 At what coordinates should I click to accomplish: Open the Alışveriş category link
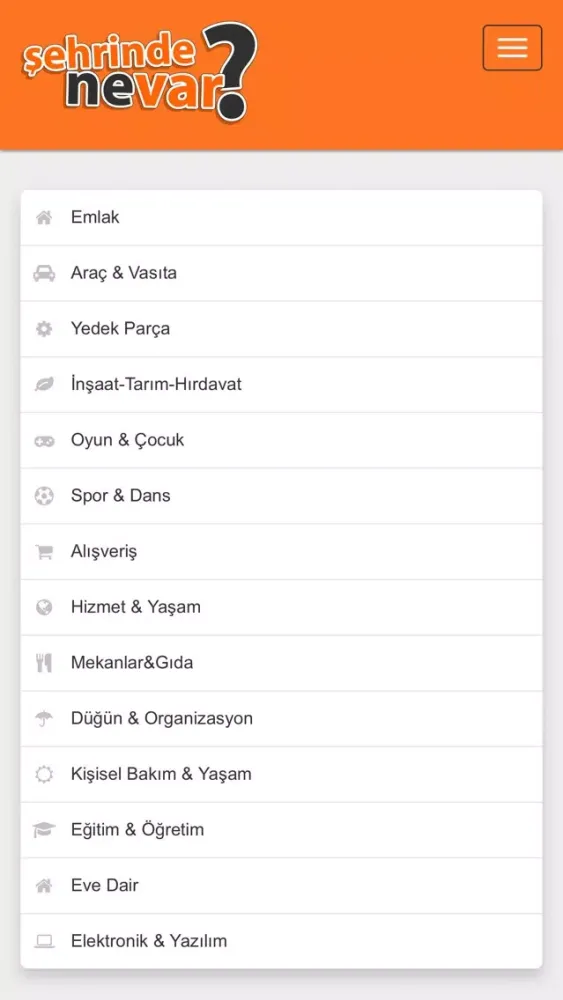[281, 552]
